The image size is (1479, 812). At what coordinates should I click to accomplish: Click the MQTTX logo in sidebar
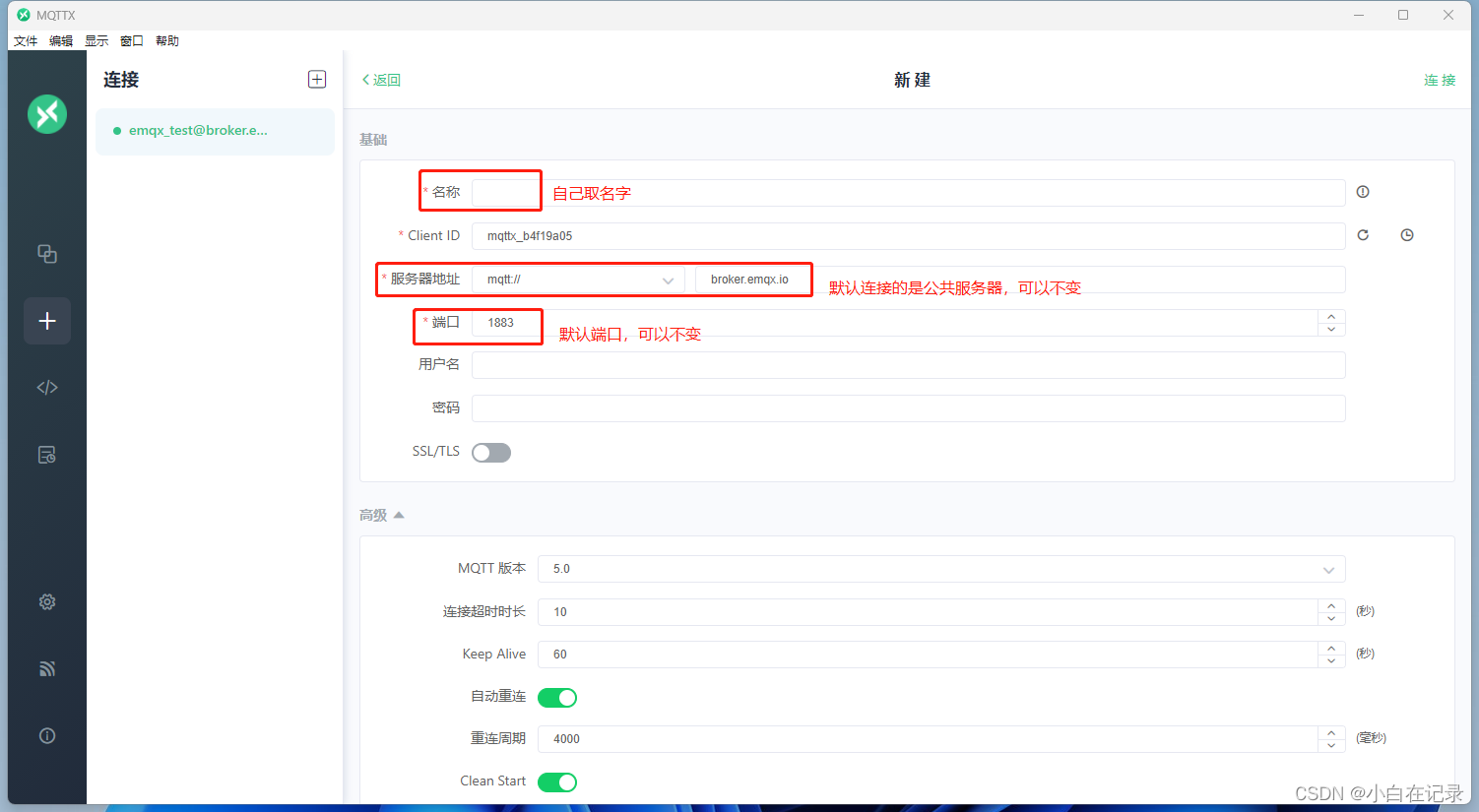point(47,114)
